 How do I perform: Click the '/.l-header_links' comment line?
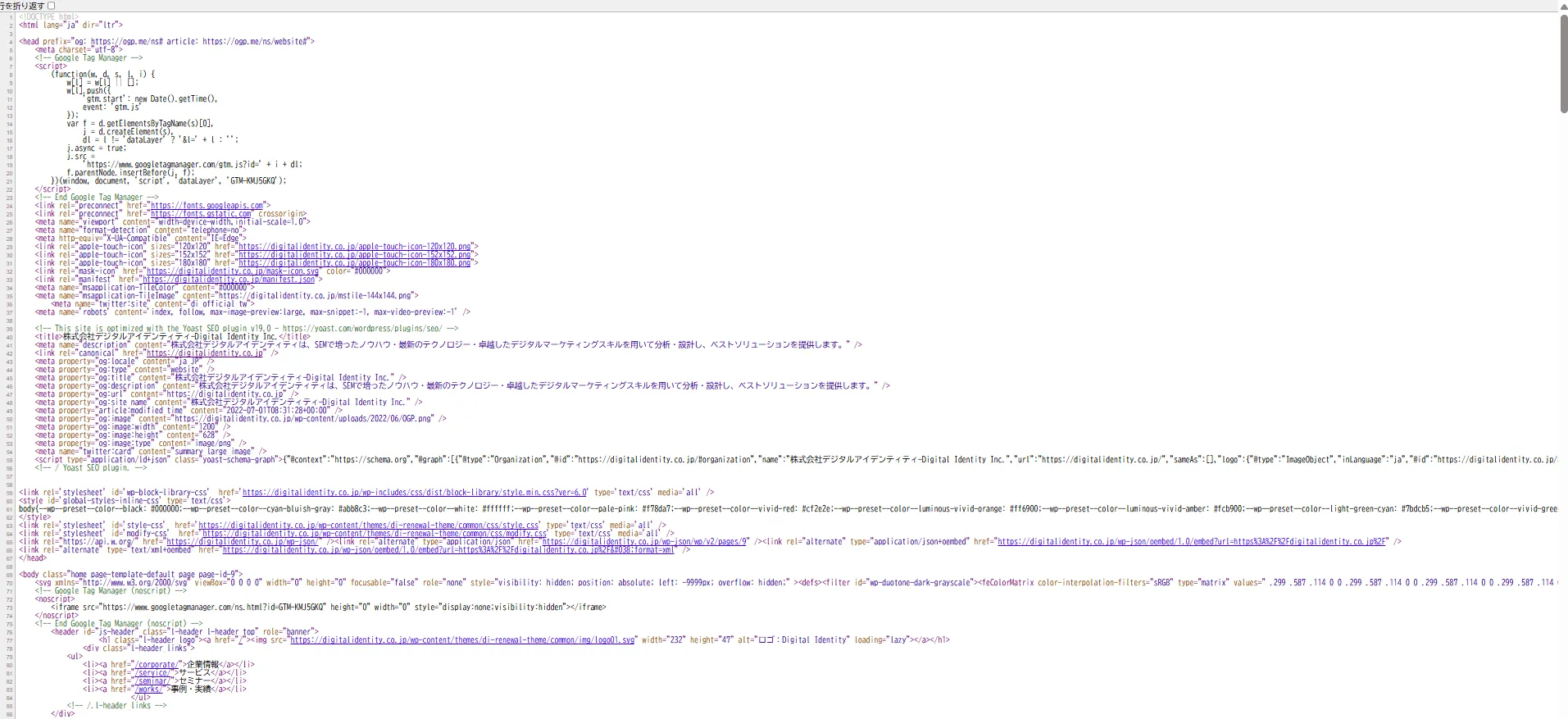point(117,706)
